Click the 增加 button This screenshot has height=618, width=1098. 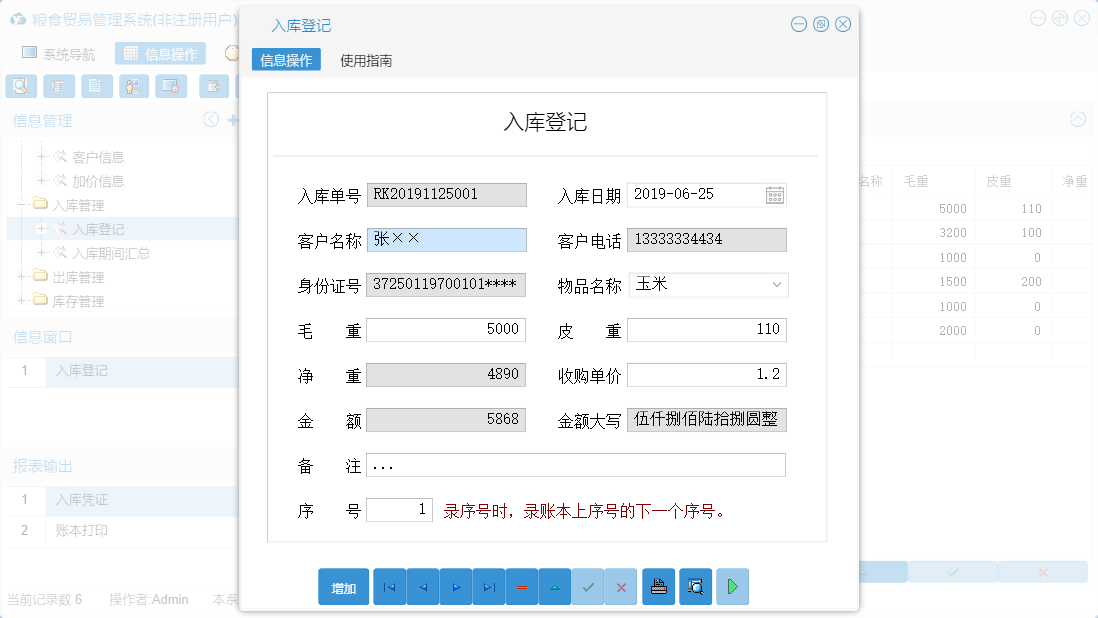(343, 587)
